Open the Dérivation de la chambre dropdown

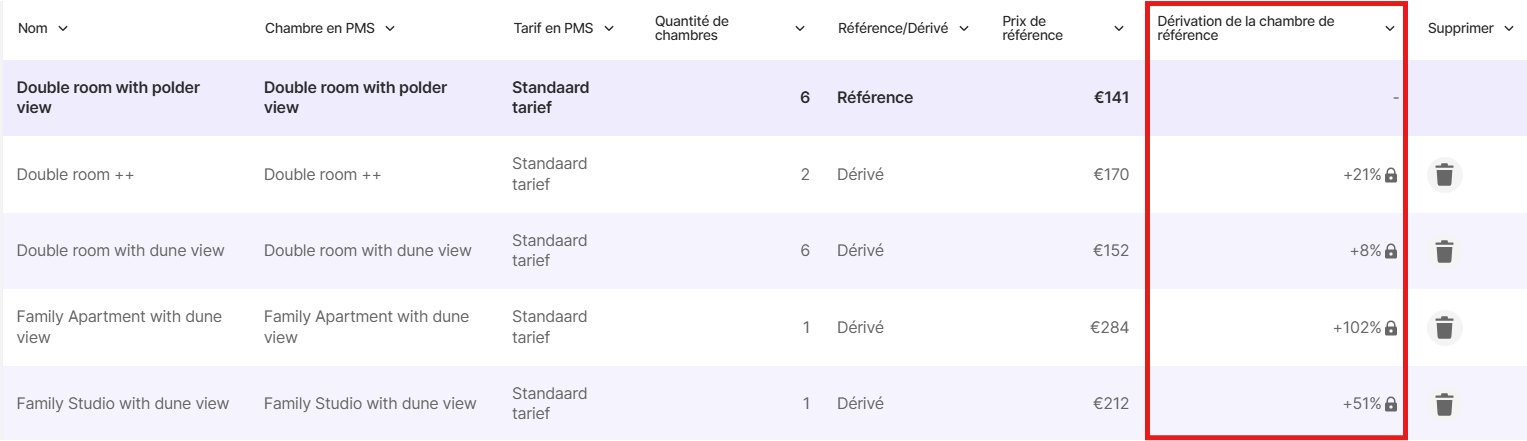(x=1389, y=29)
